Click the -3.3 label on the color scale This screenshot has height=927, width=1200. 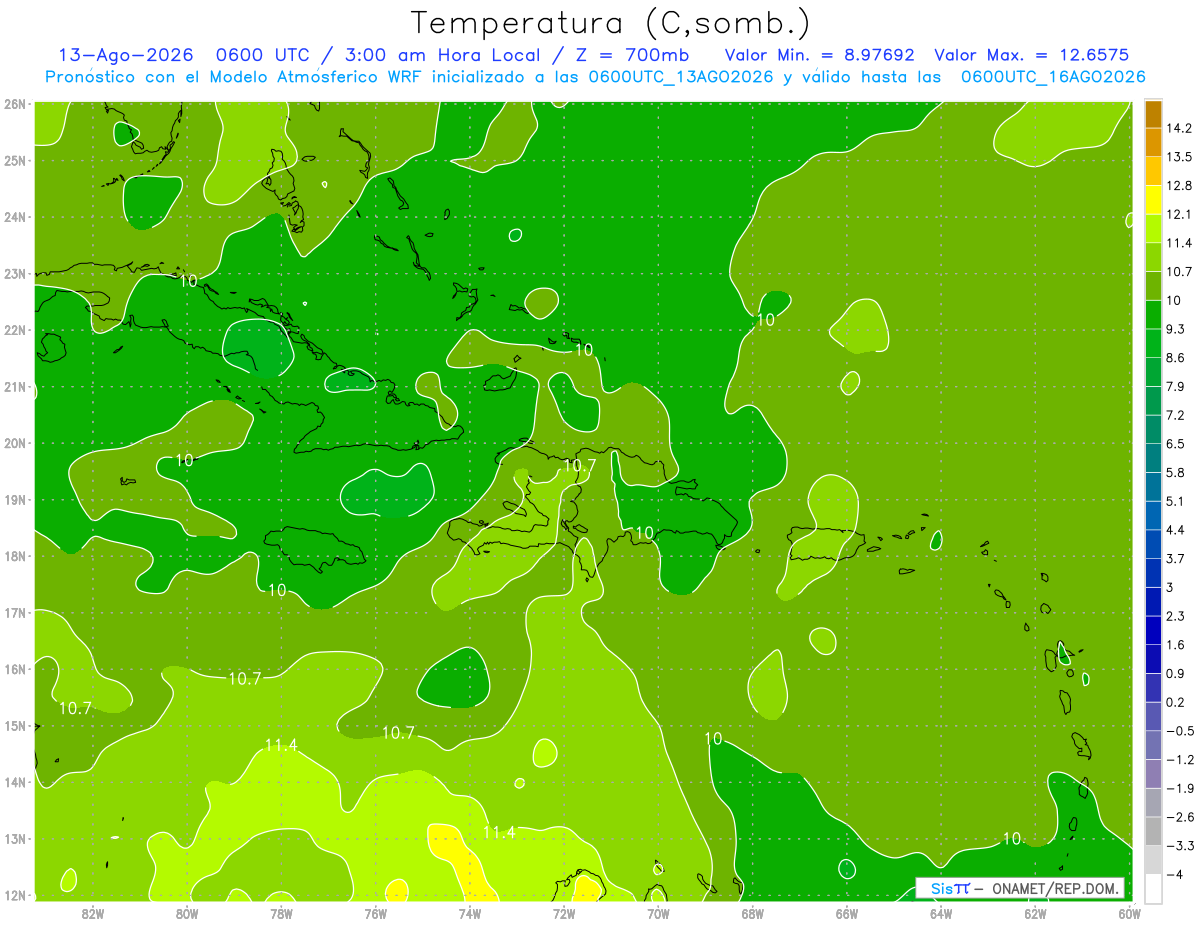[x=1178, y=846]
